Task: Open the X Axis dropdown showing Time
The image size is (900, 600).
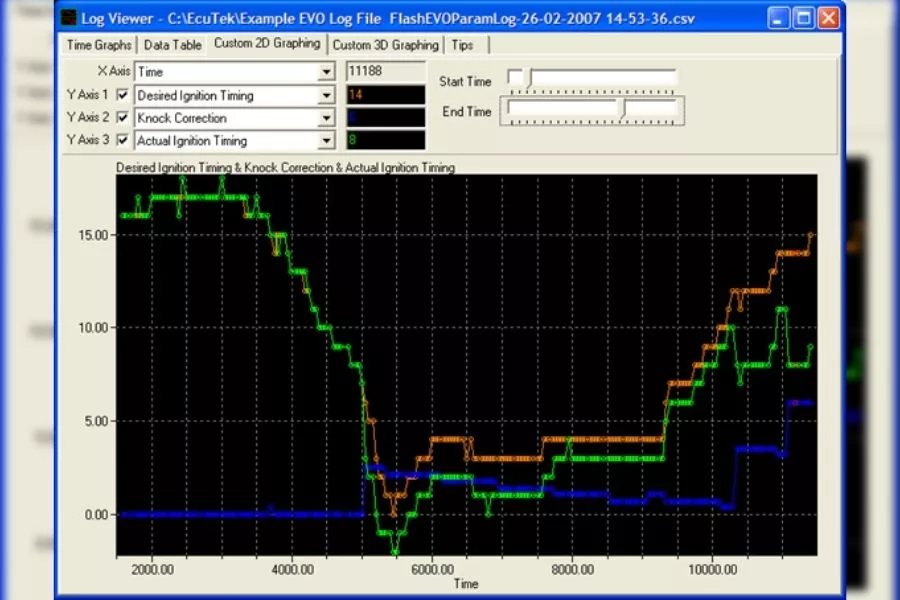Action: (x=327, y=71)
